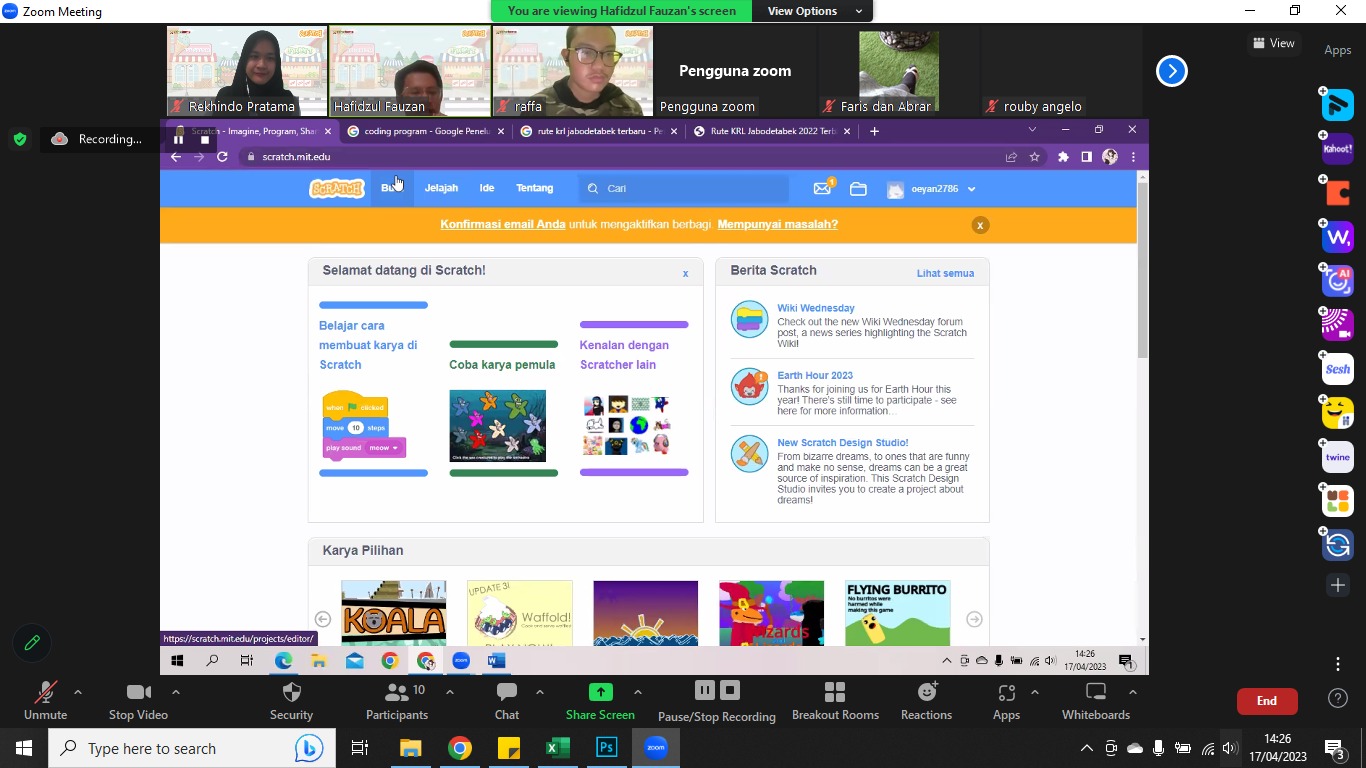Expand the View Options dropdown
This screenshot has width=1366, height=768.
pos(814,11)
